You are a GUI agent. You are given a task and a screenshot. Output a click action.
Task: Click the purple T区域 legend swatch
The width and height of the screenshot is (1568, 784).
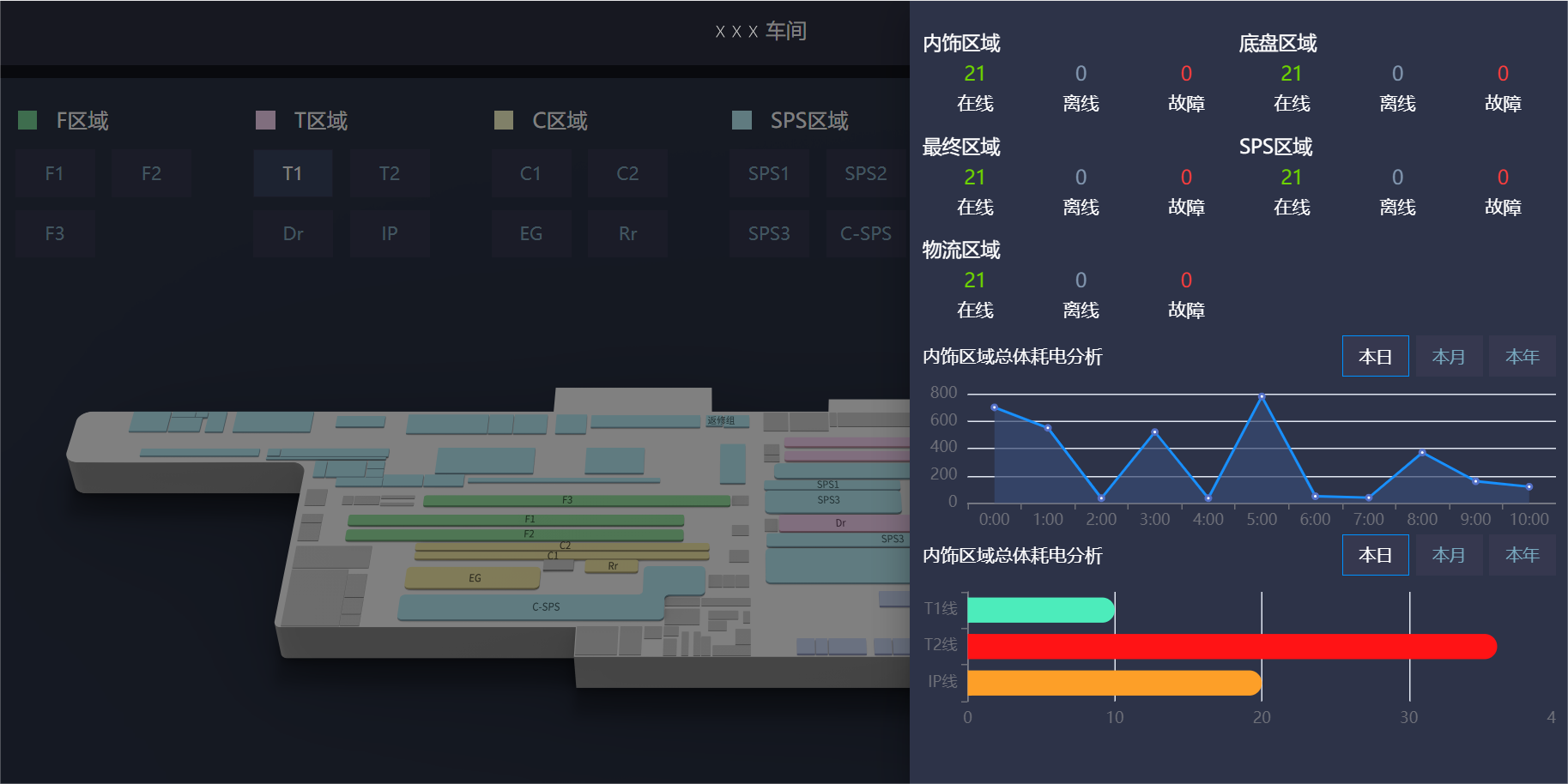(265, 120)
